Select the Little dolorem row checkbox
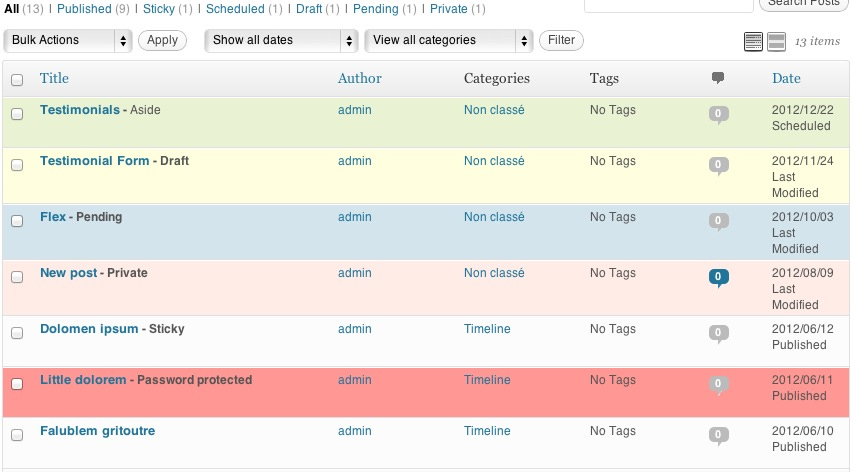854x472 pixels. click(17, 384)
